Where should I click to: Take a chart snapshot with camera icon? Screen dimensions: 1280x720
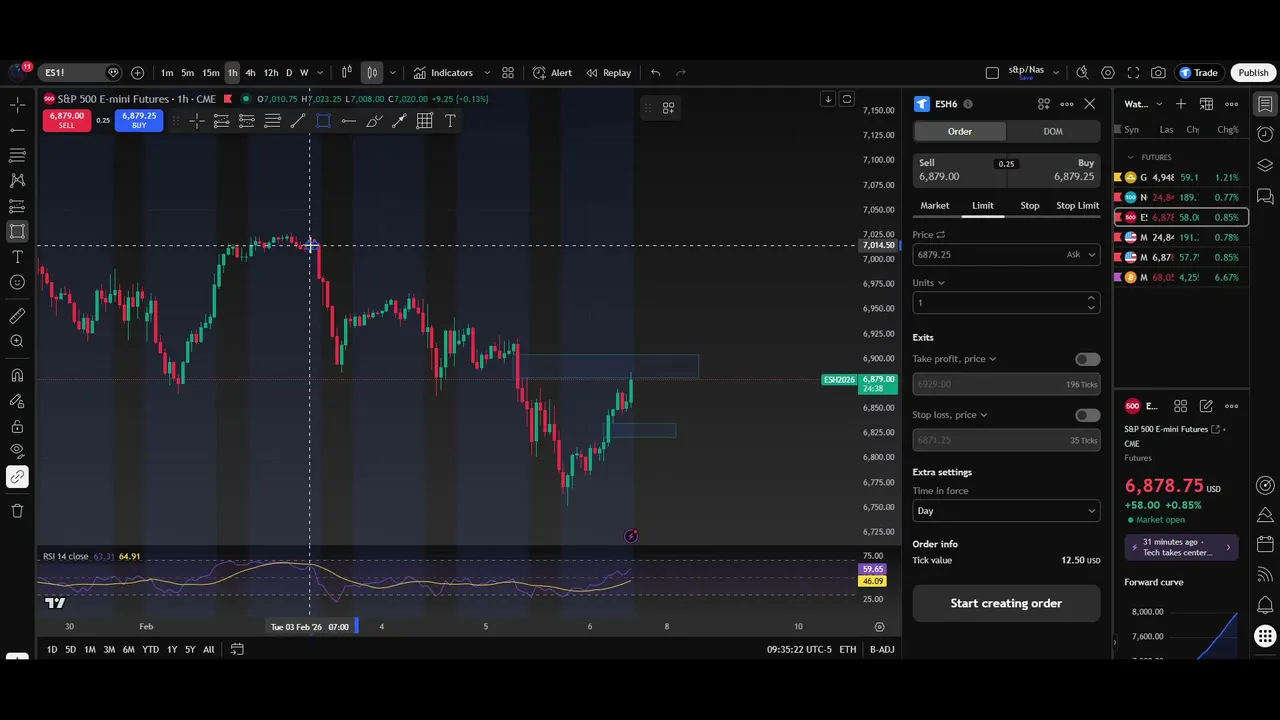[1158, 72]
